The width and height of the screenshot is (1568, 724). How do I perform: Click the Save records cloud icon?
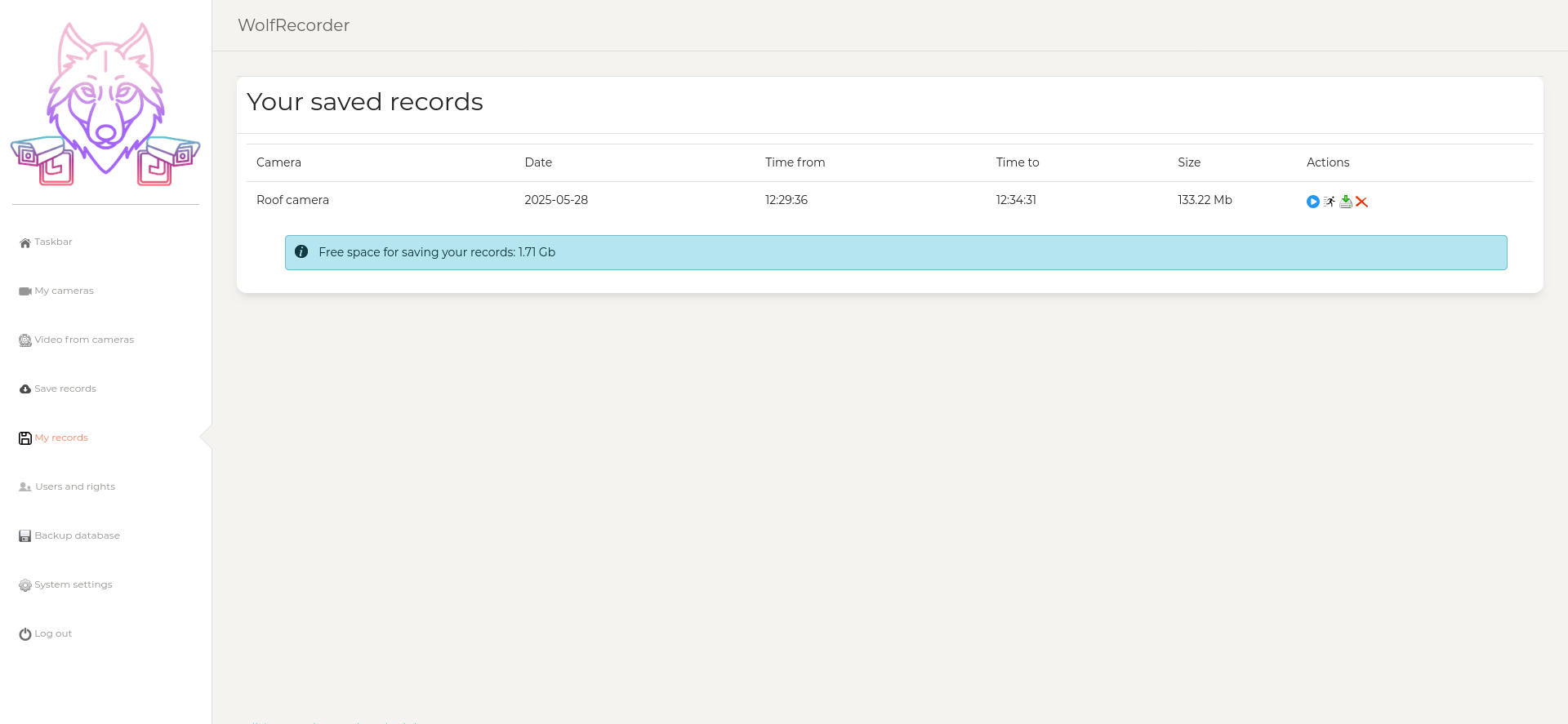pos(25,389)
